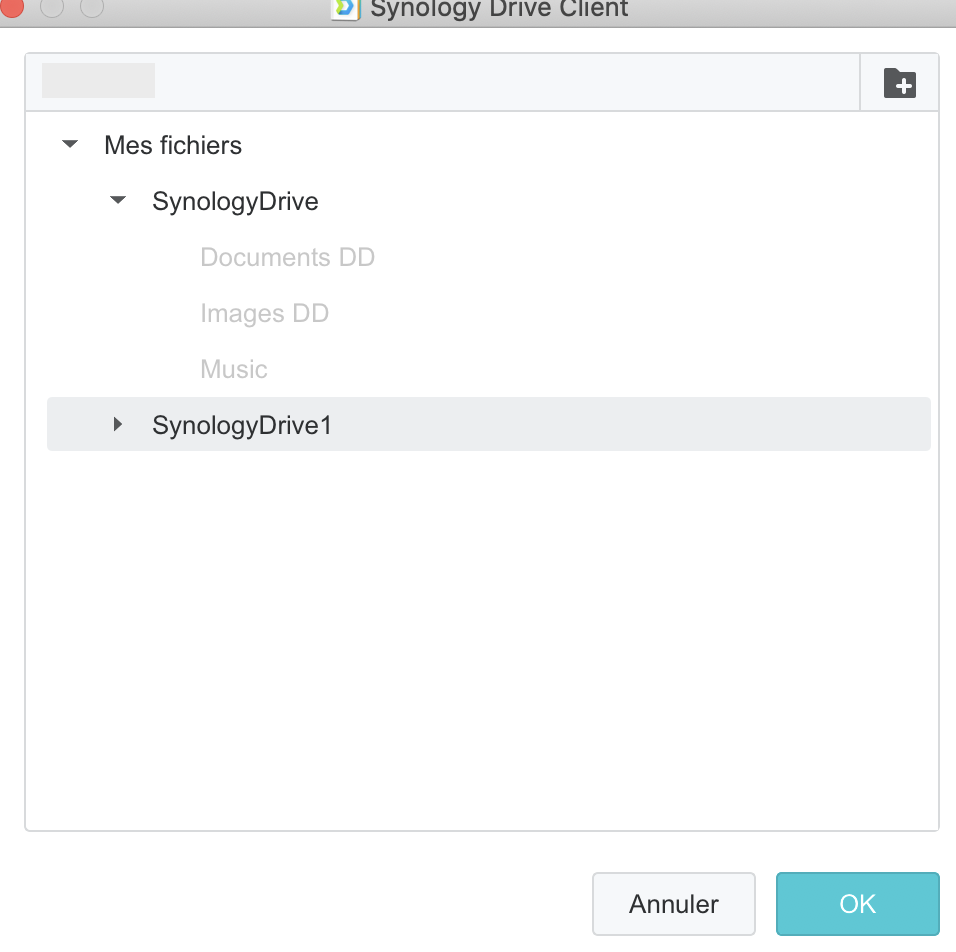Click the grayed-out Documents DD folder
Image resolution: width=956 pixels, height=952 pixels.
coord(287,258)
